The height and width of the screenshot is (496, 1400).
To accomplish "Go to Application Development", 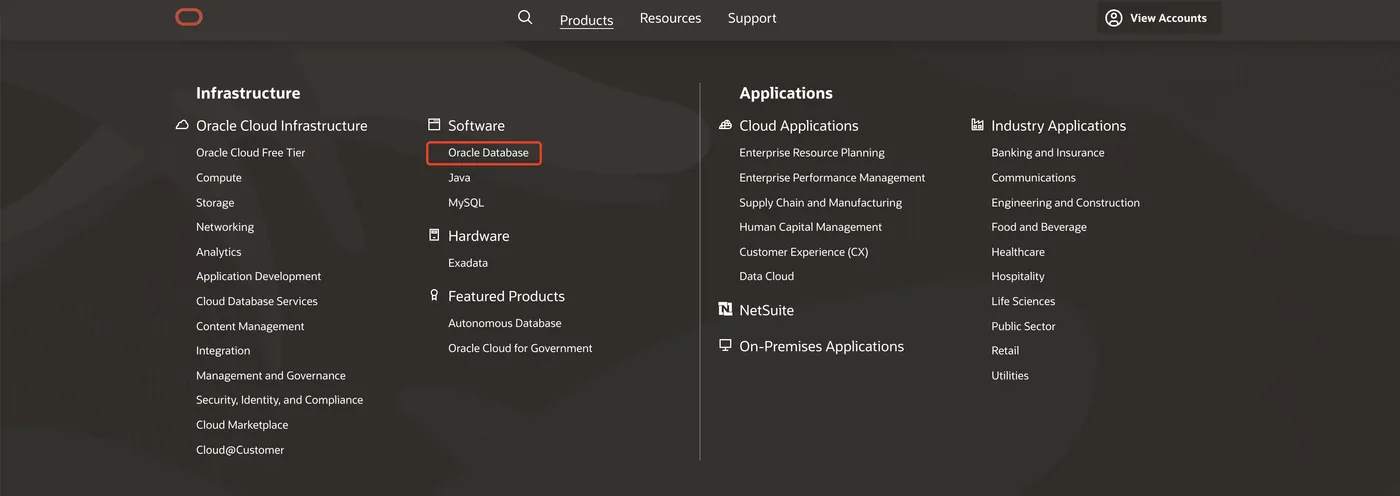I will (x=259, y=276).
